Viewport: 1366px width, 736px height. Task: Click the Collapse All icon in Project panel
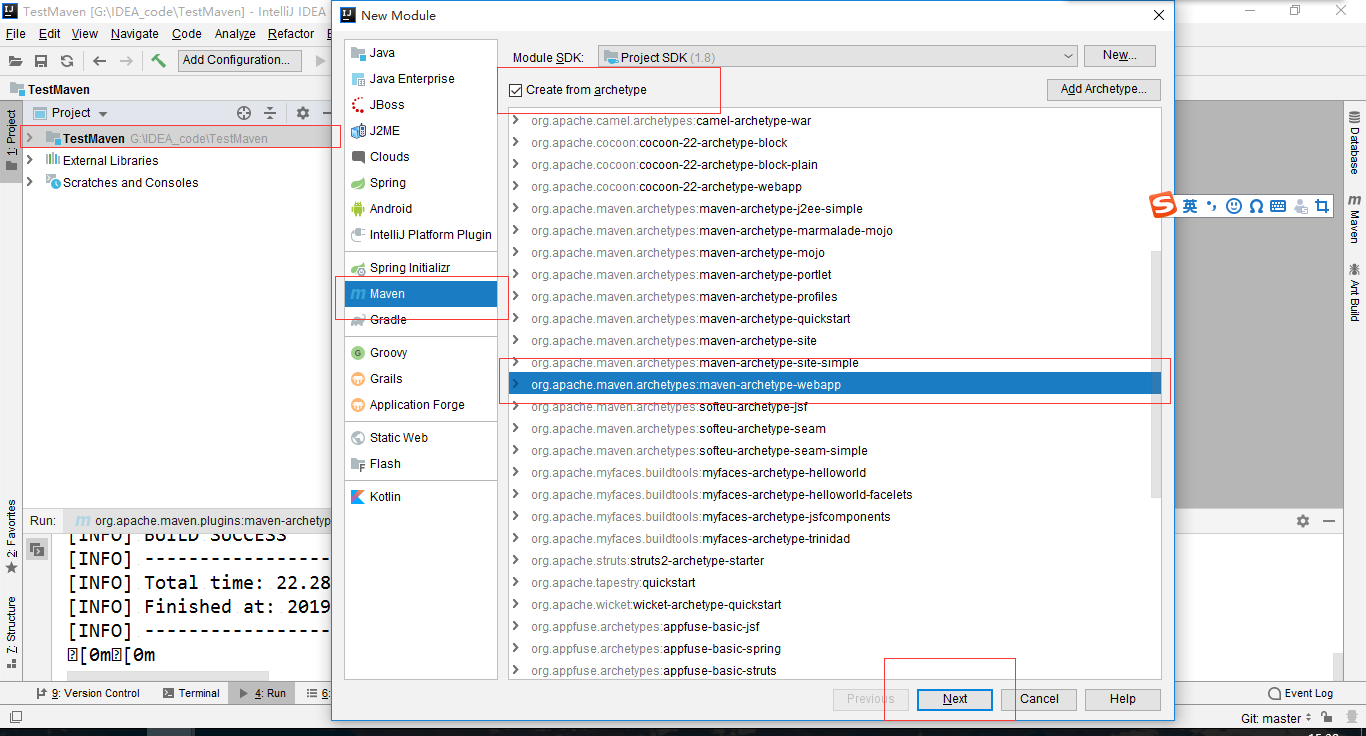coord(270,113)
